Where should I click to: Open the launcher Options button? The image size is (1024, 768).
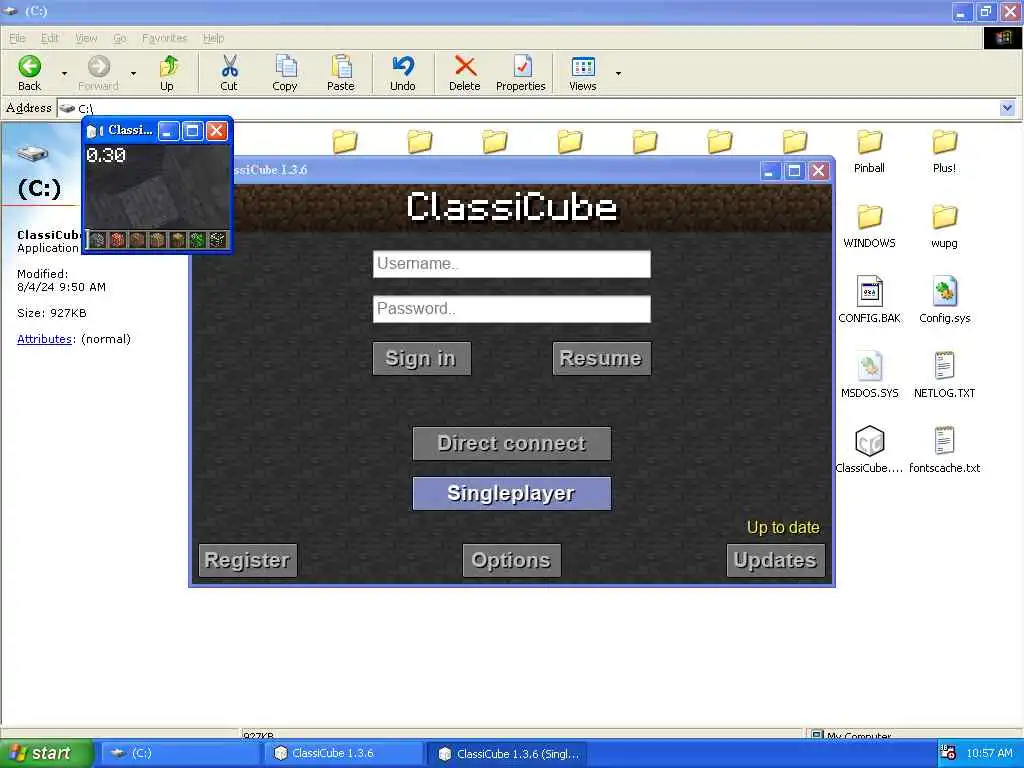pyautogui.click(x=511, y=560)
